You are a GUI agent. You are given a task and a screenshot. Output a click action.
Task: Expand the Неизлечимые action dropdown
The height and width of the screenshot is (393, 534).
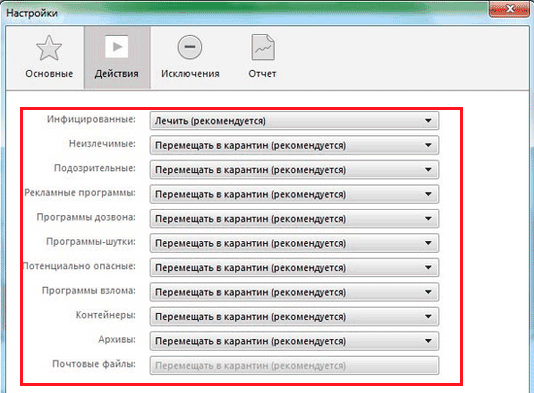(x=294, y=145)
